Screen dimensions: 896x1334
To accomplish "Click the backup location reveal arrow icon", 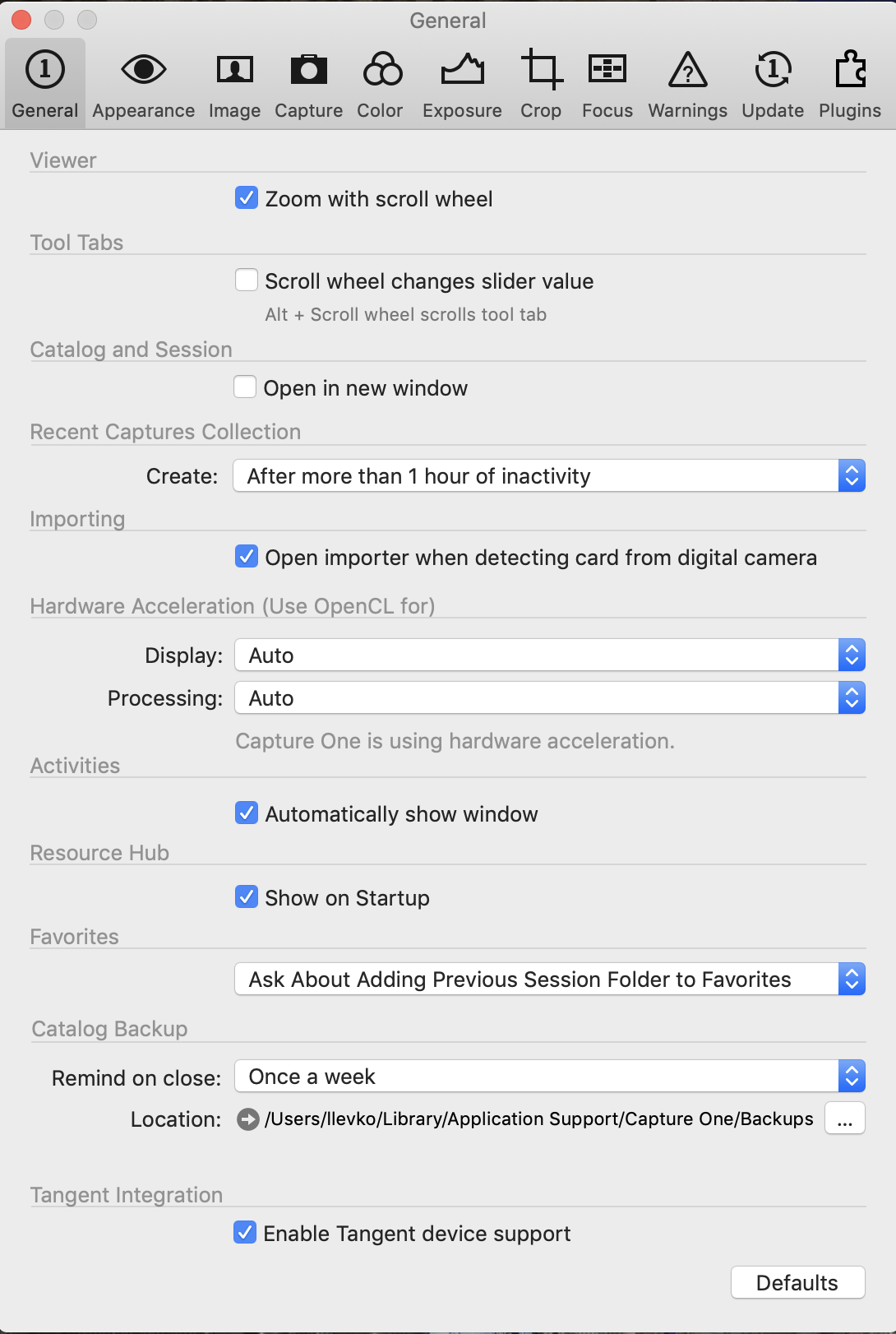I will click(x=247, y=1119).
